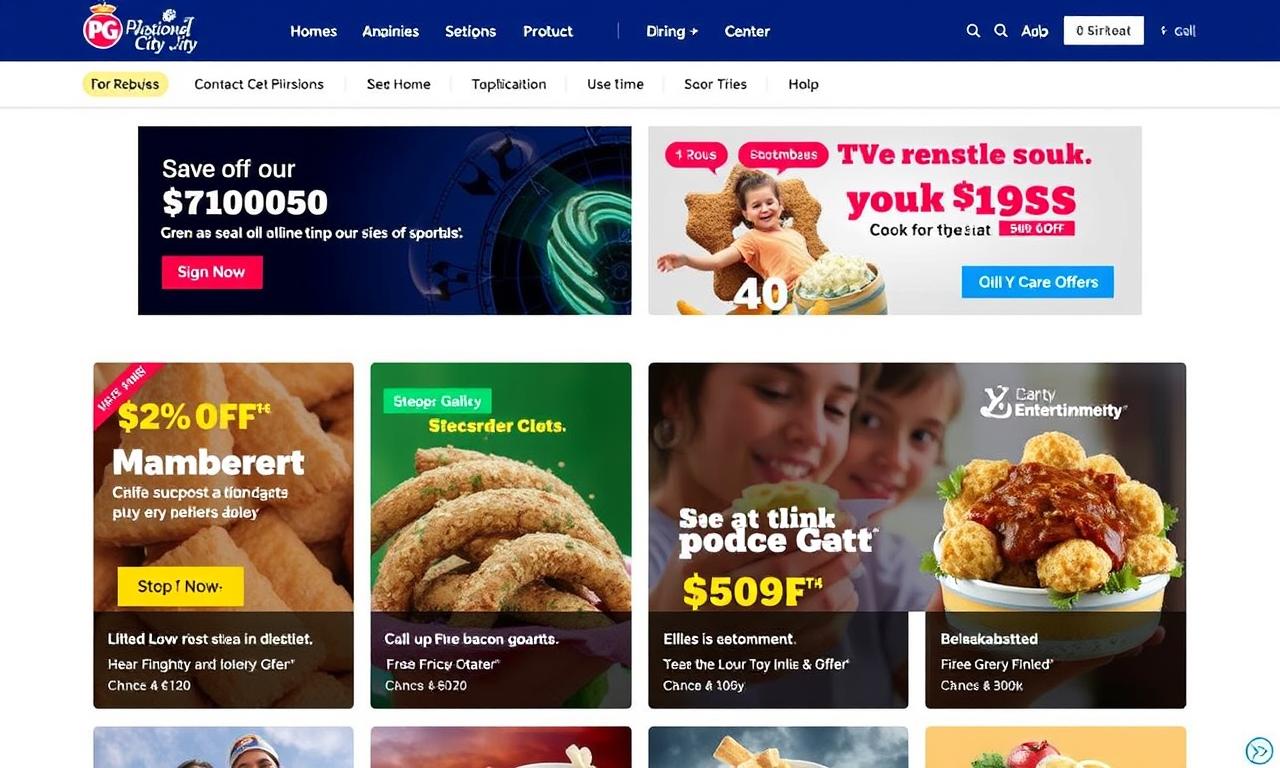The image size is (1280, 768).
Task: Click the PG logo in the header
Action: click(104, 29)
